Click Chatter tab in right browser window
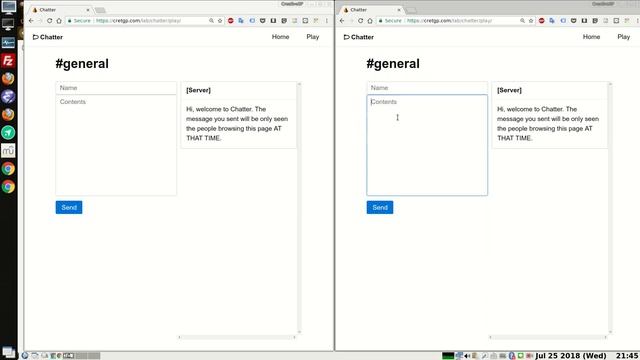Screen dimensions: 640x360 point(370,10)
